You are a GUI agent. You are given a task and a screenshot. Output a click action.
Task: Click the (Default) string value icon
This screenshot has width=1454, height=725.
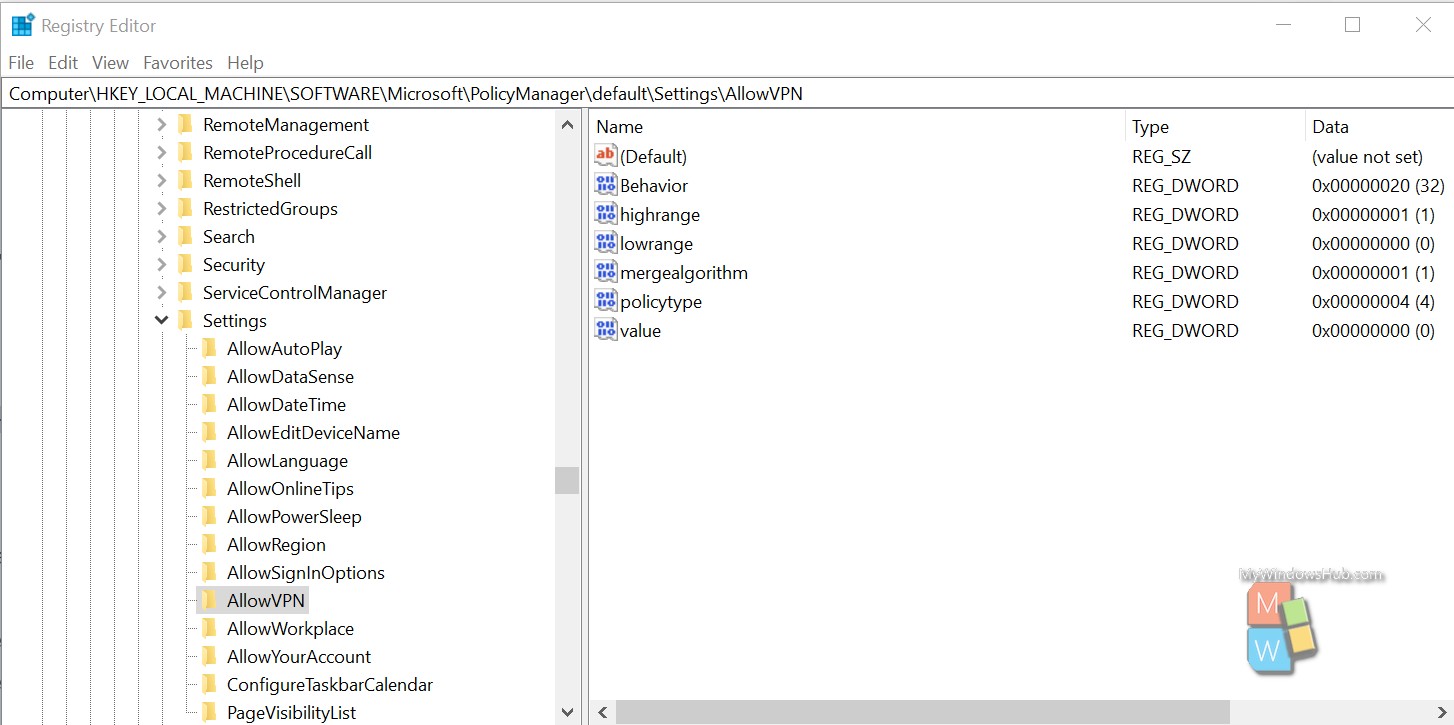tap(605, 155)
